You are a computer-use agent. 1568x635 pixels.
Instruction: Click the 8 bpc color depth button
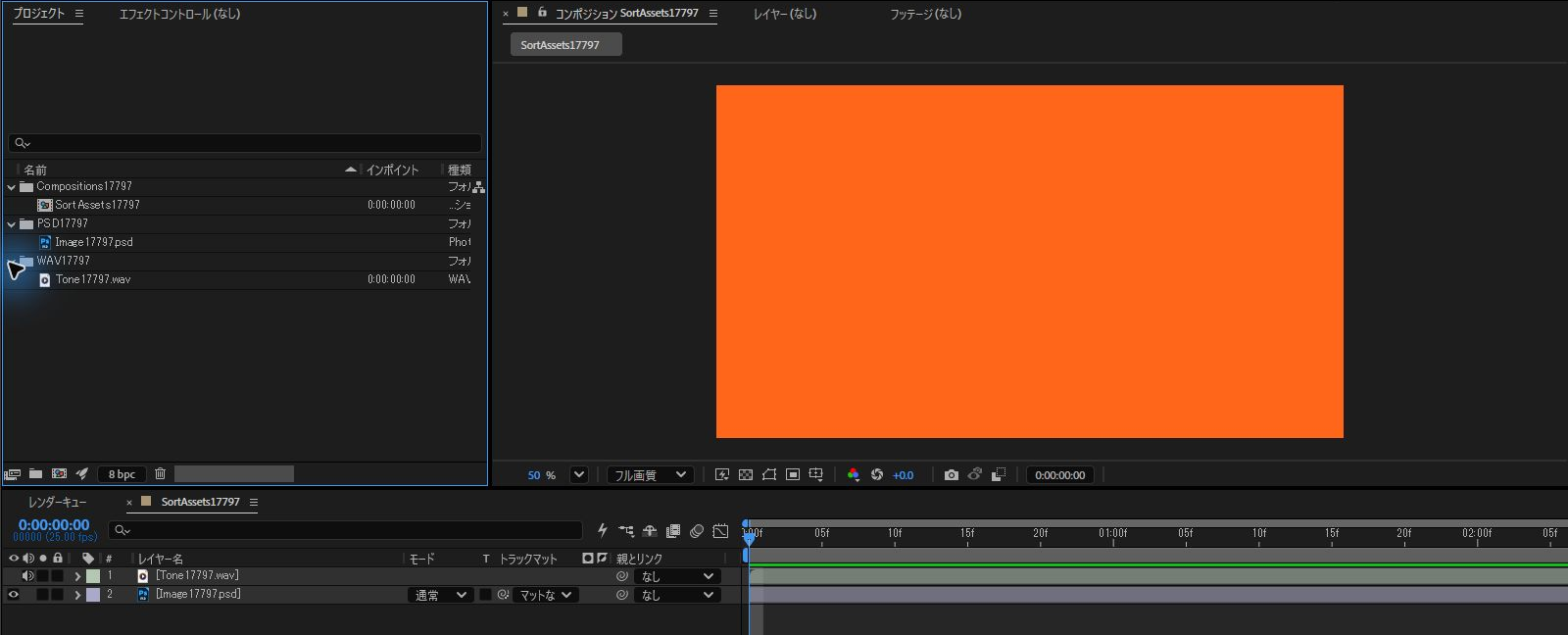pos(122,474)
